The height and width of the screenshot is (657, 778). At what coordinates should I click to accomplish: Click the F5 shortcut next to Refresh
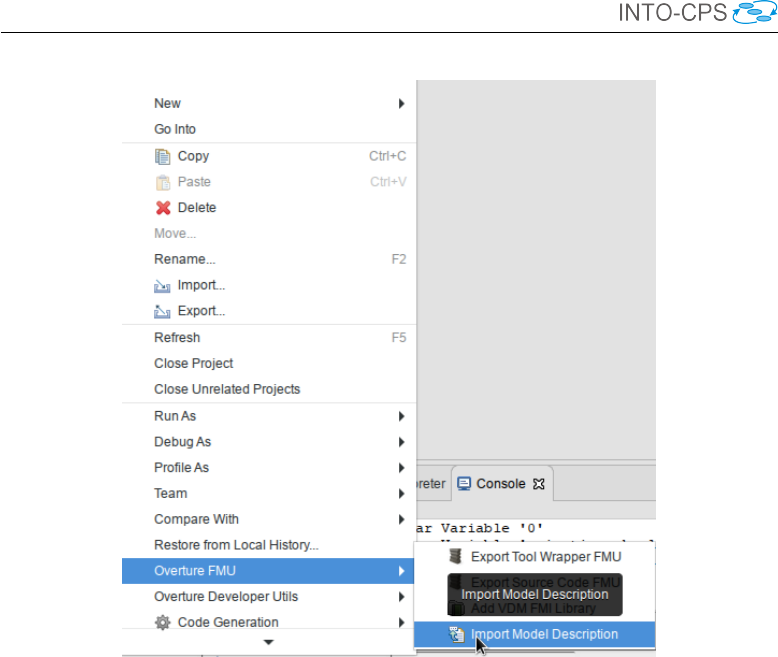[x=399, y=337]
